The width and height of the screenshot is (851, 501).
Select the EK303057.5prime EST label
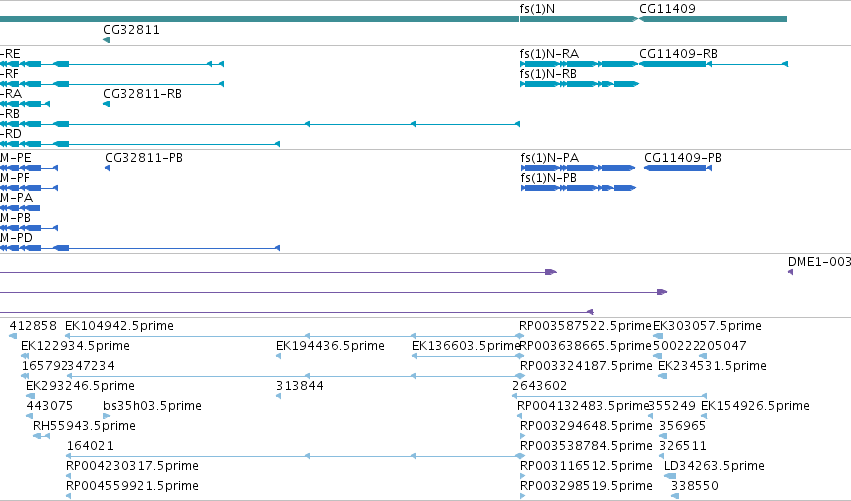[707, 326]
